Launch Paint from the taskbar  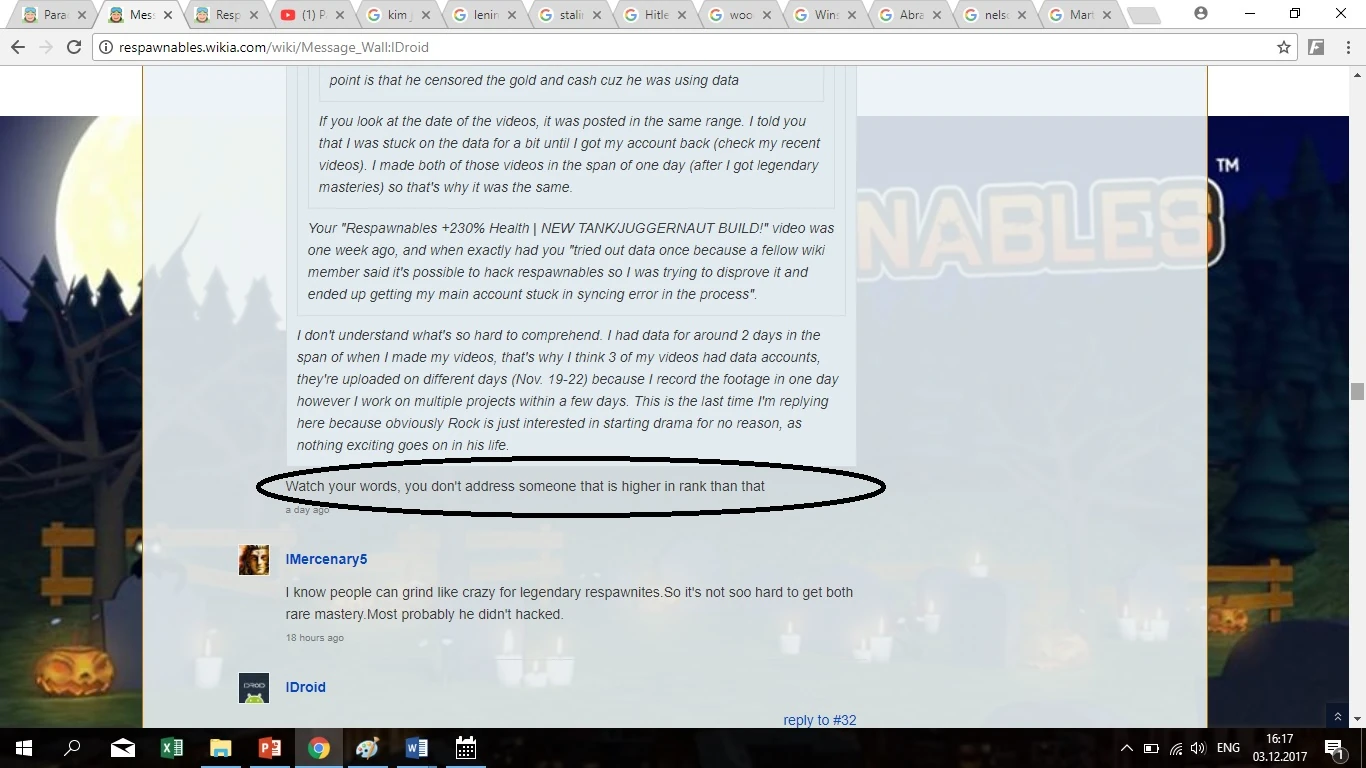point(368,748)
